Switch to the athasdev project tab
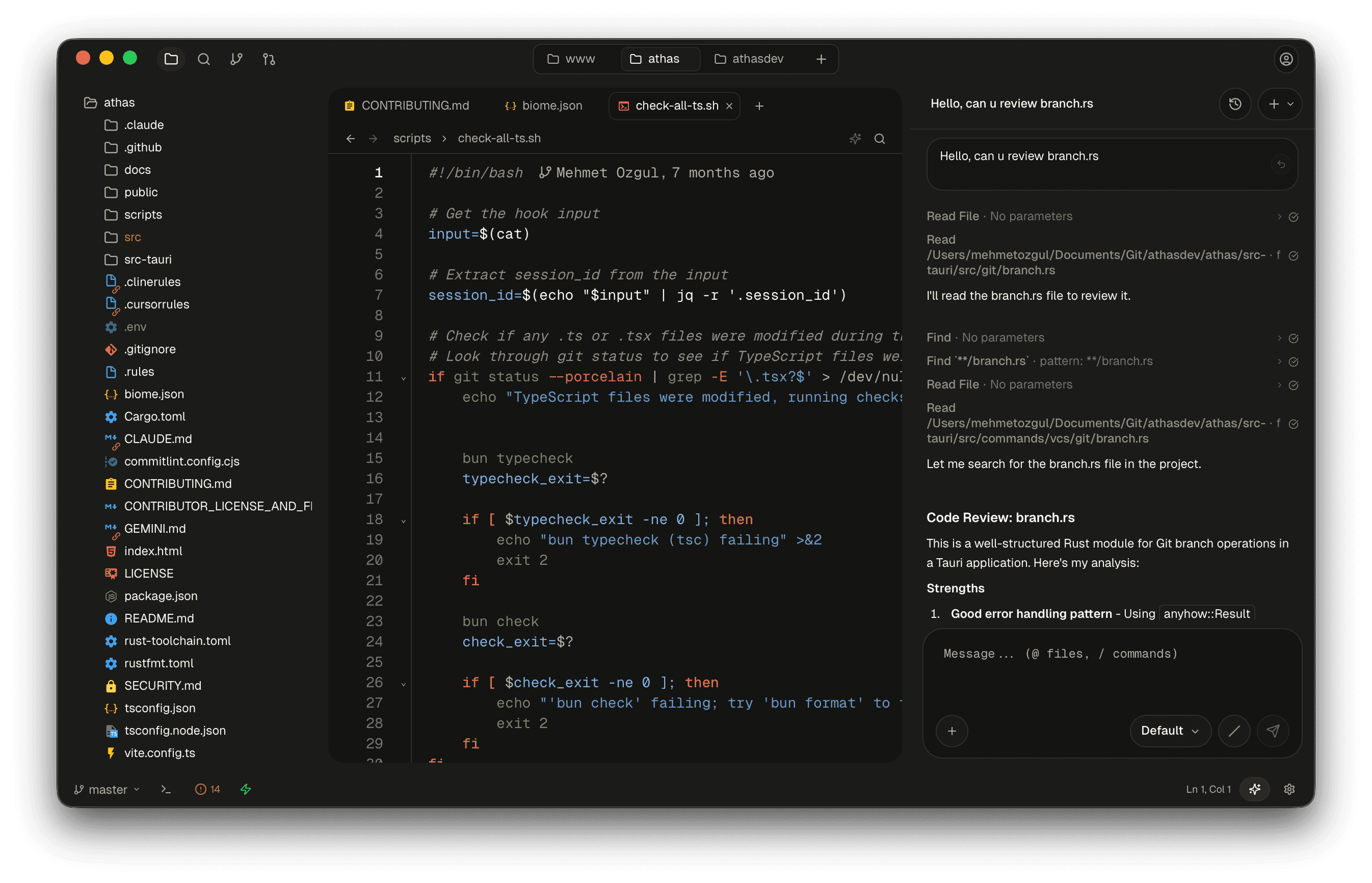This screenshot has width=1372, height=883. click(x=749, y=59)
